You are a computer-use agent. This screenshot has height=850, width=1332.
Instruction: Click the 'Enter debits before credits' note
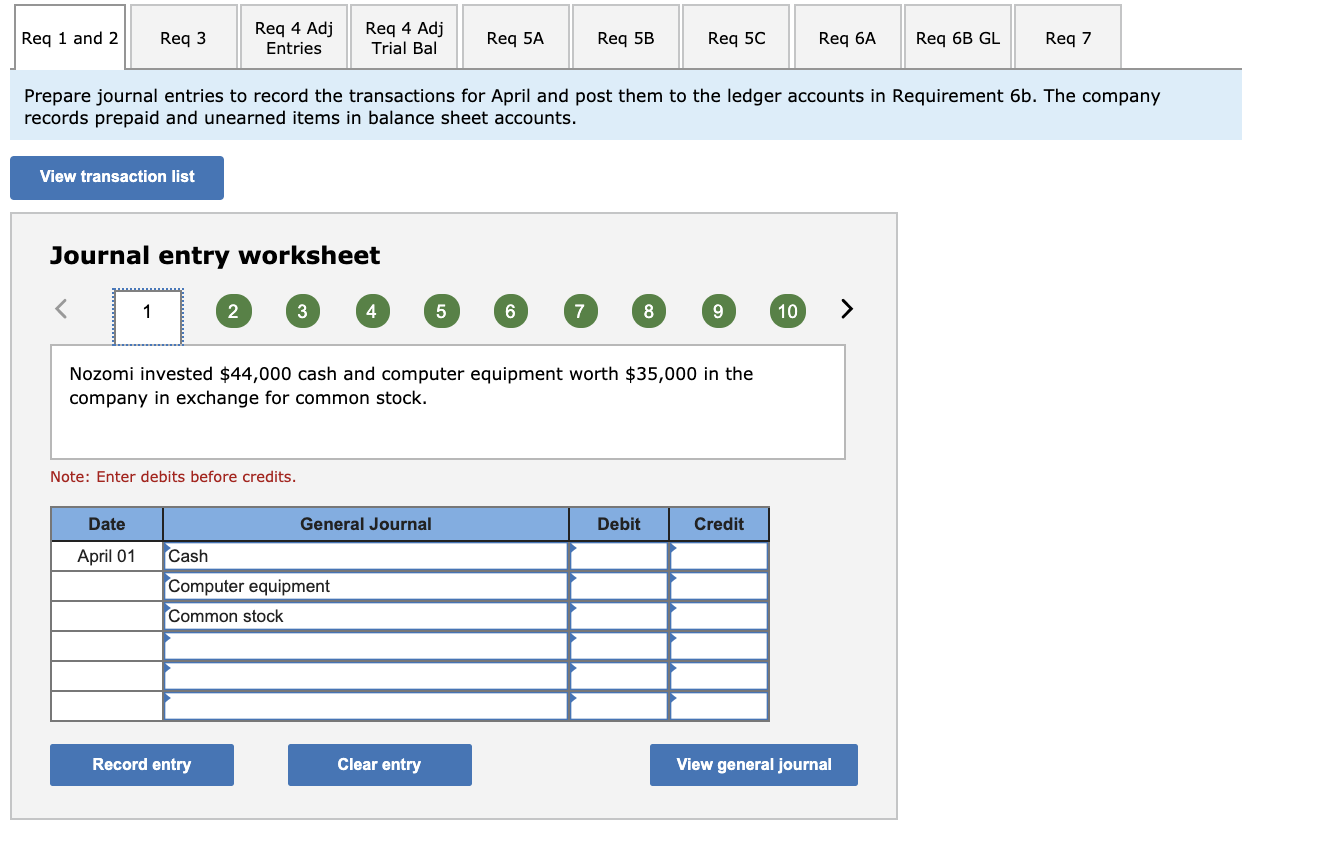(173, 477)
